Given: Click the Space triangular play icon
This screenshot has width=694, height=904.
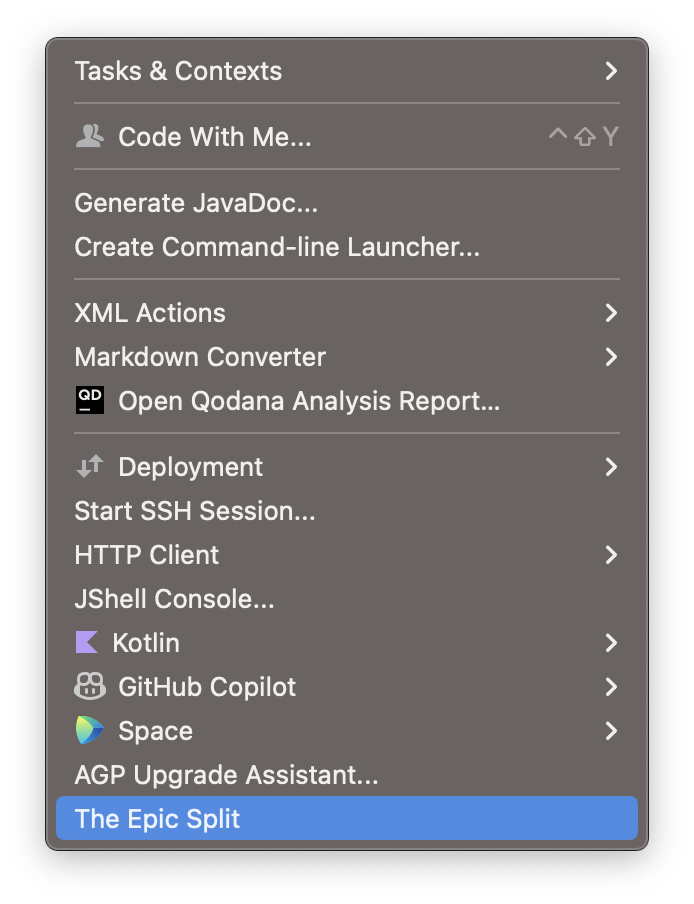Looking at the screenshot, I should 89,731.
